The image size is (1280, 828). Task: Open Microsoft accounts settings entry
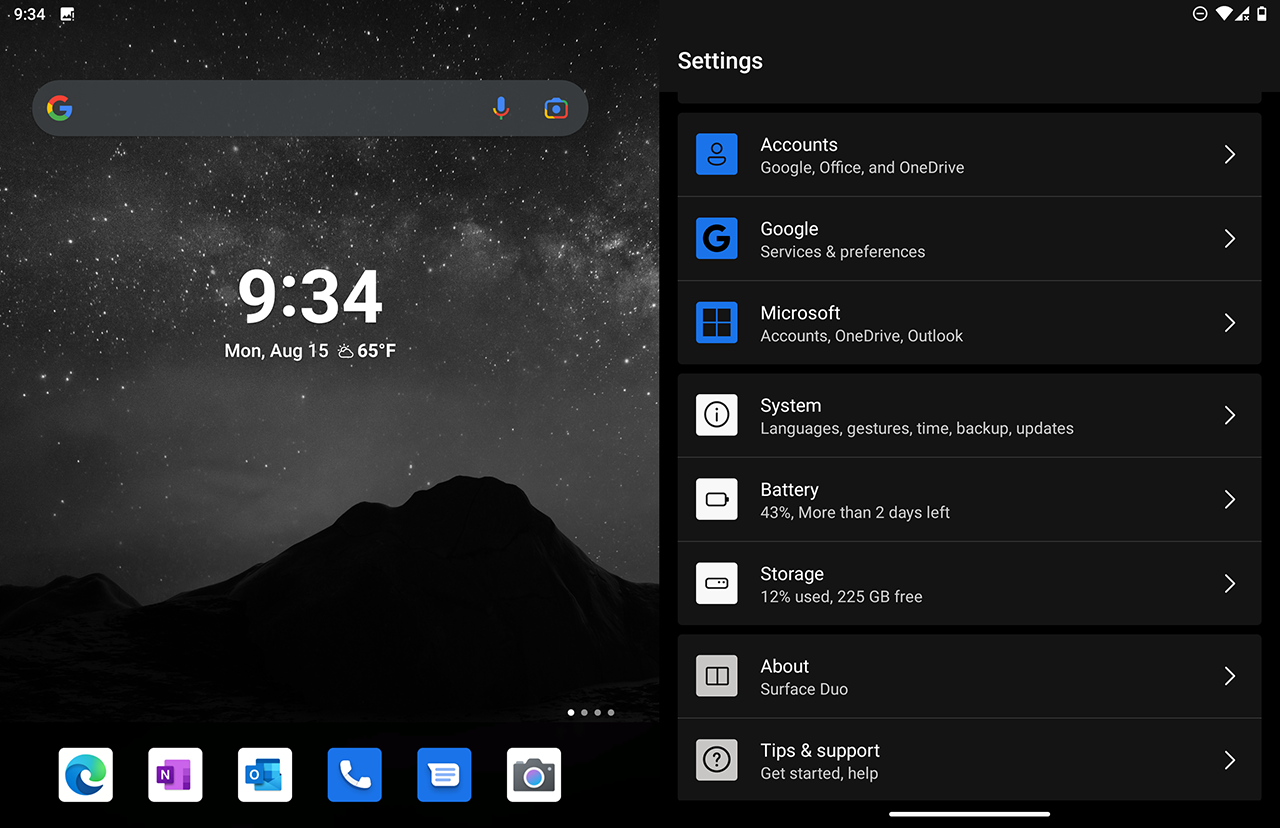click(x=969, y=323)
